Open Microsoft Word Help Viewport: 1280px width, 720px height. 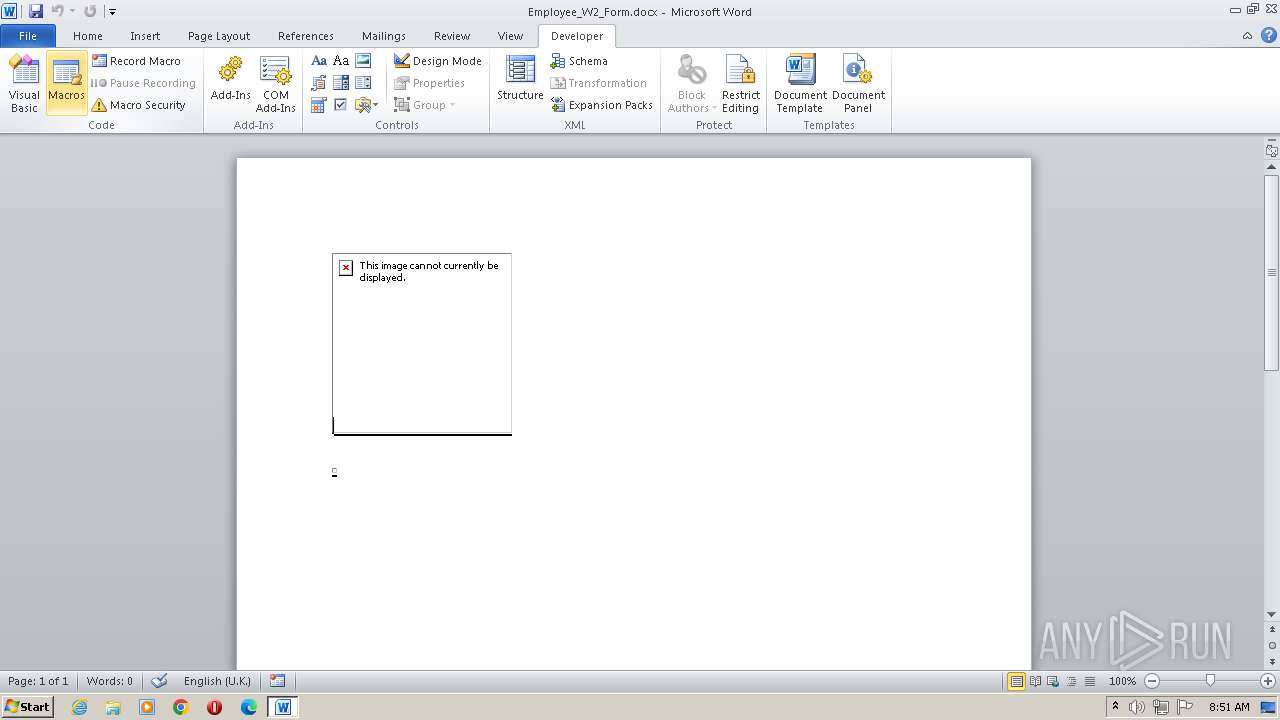tap(1268, 36)
